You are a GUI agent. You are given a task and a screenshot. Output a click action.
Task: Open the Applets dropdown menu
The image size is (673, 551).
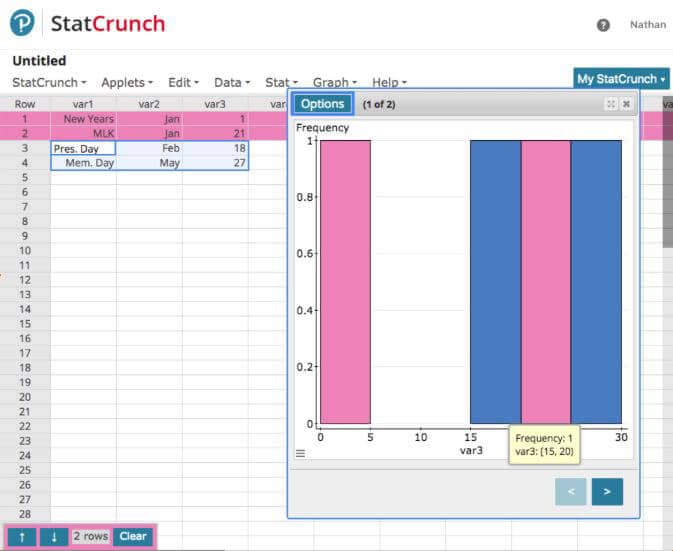tap(128, 82)
